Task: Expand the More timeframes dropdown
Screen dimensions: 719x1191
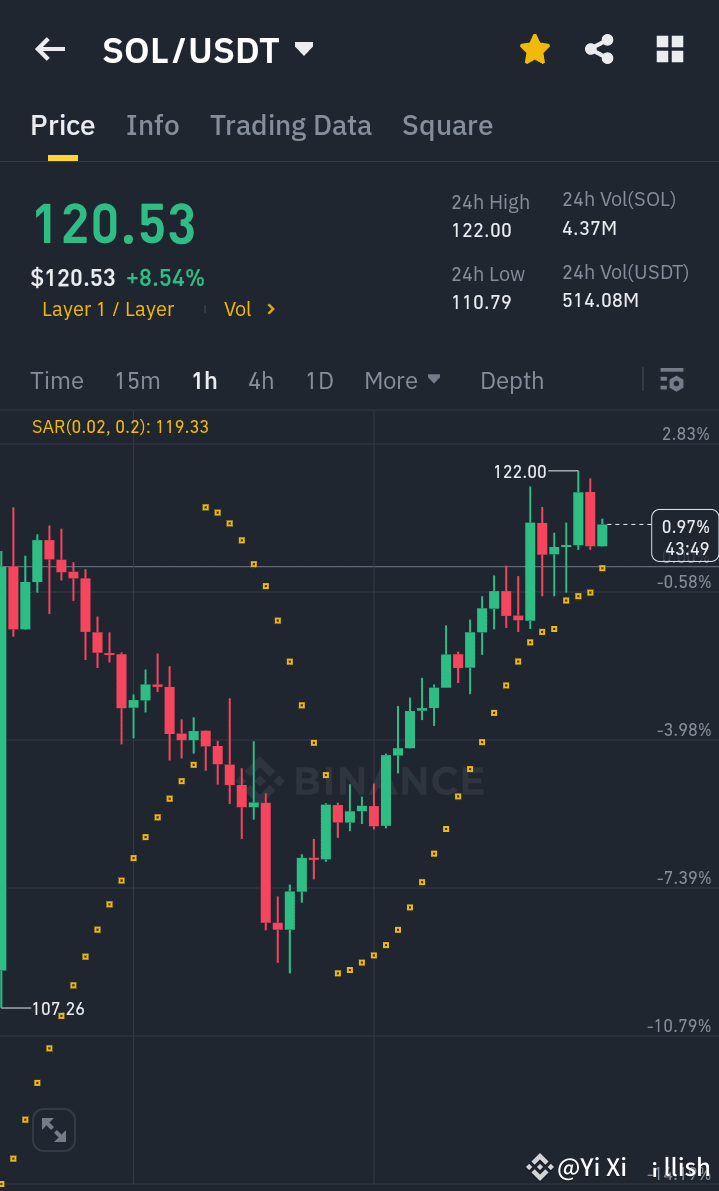Action: pos(403,380)
